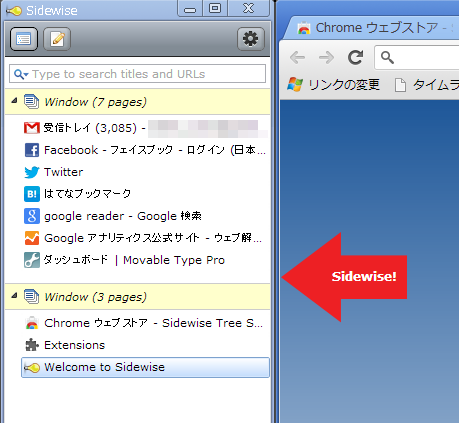Click the Twitter bird icon
The height and width of the screenshot is (423, 459).
[32, 172]
